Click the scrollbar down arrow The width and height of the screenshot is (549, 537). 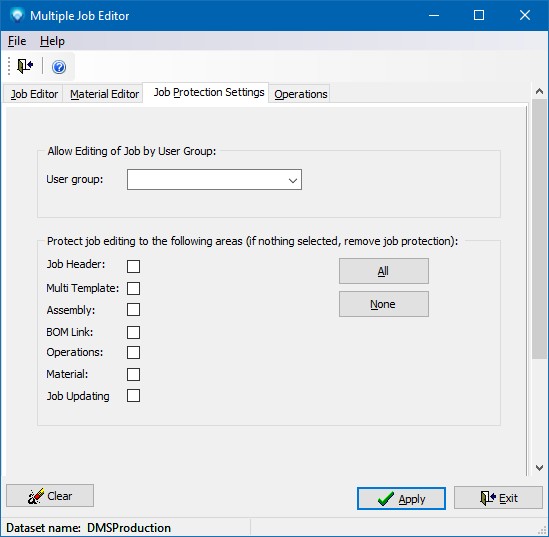pyautogui.click(x=540, y=467)
